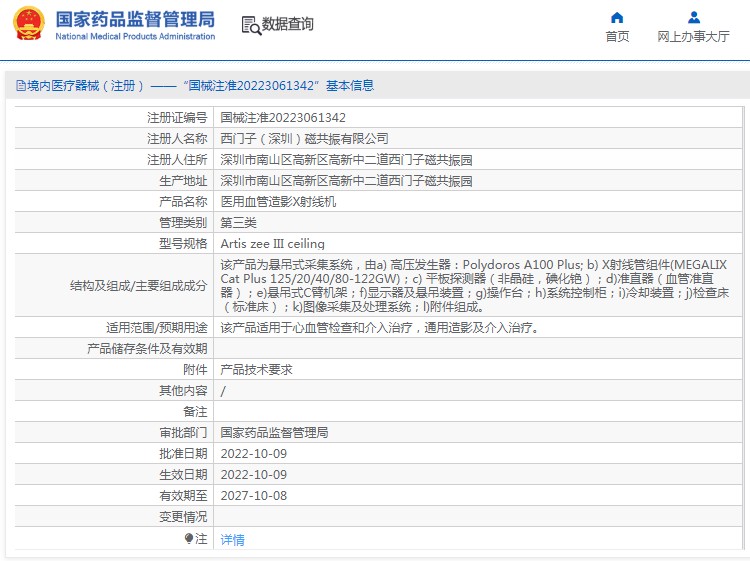Open the 详情 link
Image resolution: width=750 pixels, height=561 pixels.
point(232,539)
